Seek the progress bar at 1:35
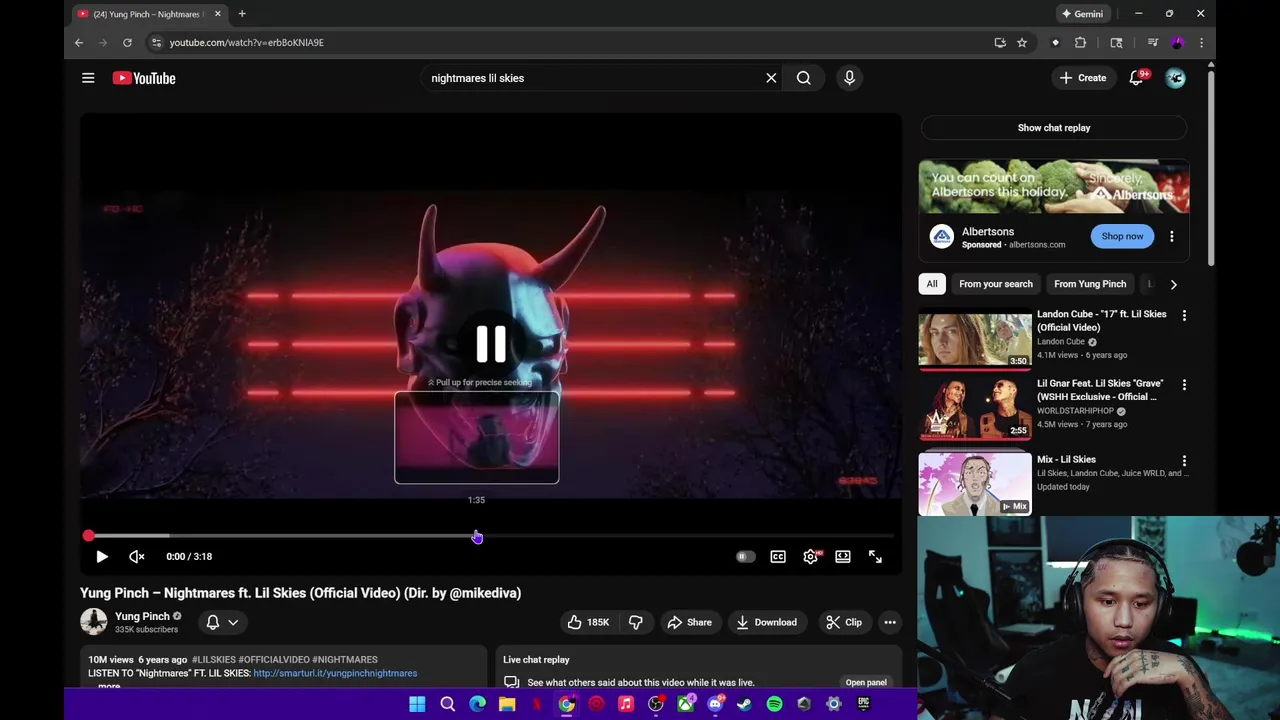Screen dimensions: 1280x720 476,536
